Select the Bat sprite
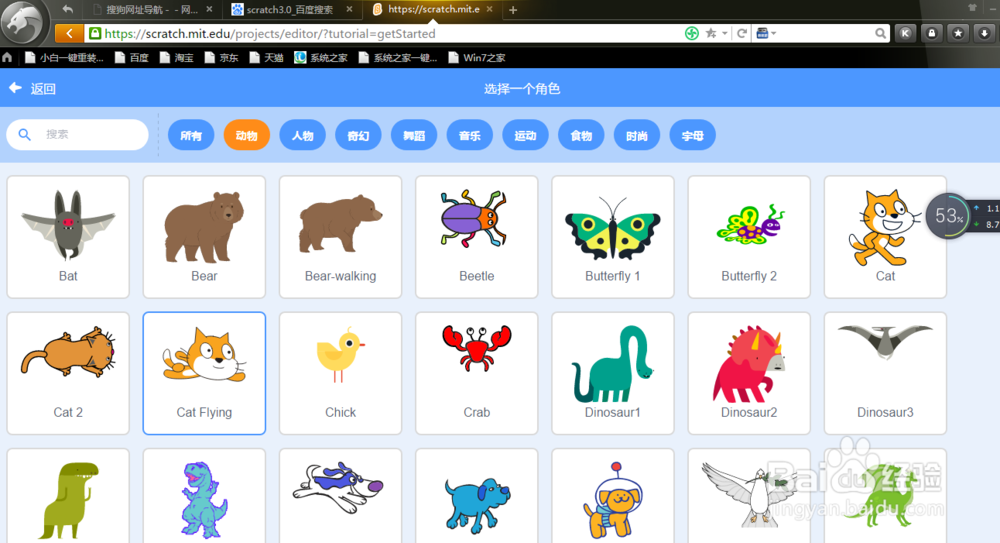 tap(68, 237)
